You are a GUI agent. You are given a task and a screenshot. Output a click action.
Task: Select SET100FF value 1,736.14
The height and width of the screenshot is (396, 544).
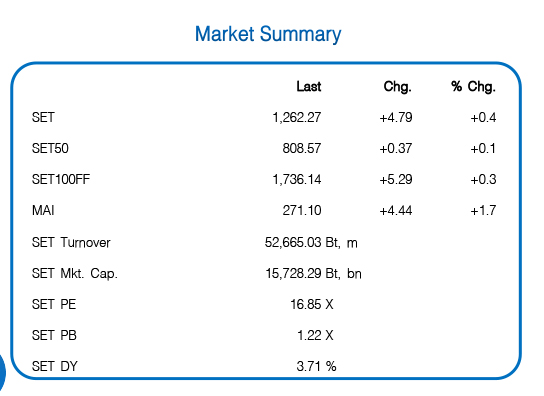[x=297, y=179]
